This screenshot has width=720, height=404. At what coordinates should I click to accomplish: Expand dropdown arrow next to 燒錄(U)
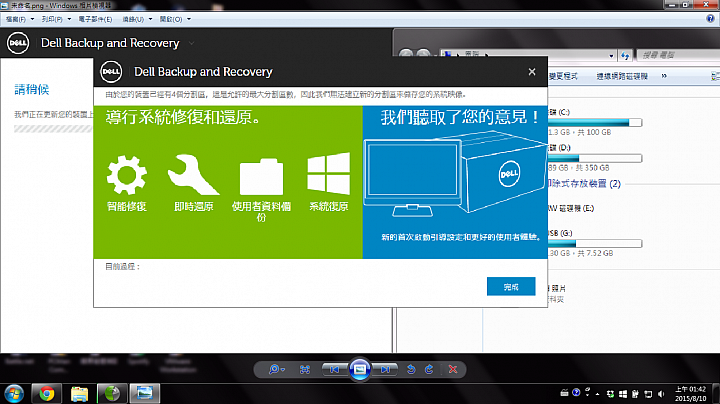(150, 19)
